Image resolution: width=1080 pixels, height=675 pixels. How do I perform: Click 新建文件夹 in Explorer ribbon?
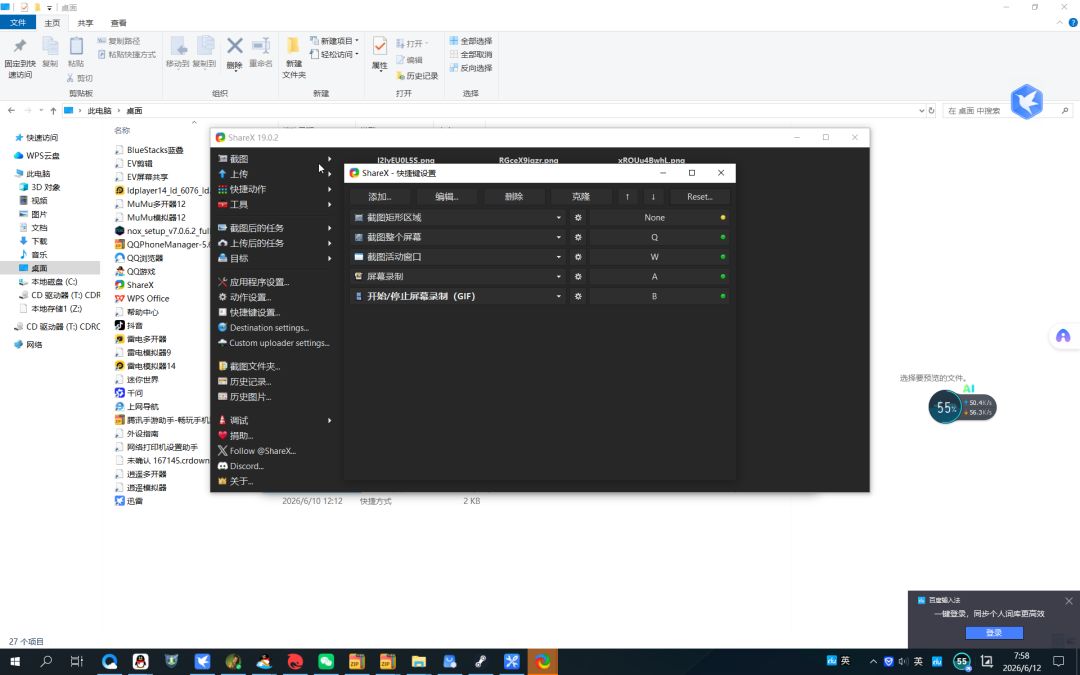(294, 57)
